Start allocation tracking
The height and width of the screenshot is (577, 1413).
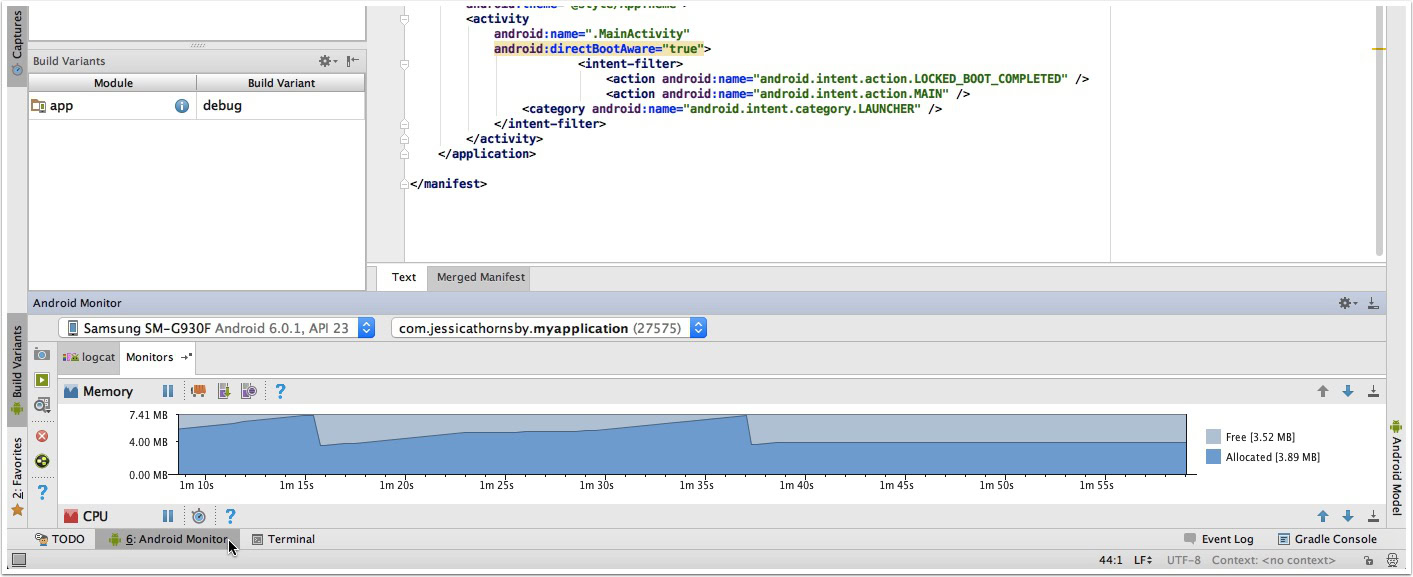pos(248,391)
